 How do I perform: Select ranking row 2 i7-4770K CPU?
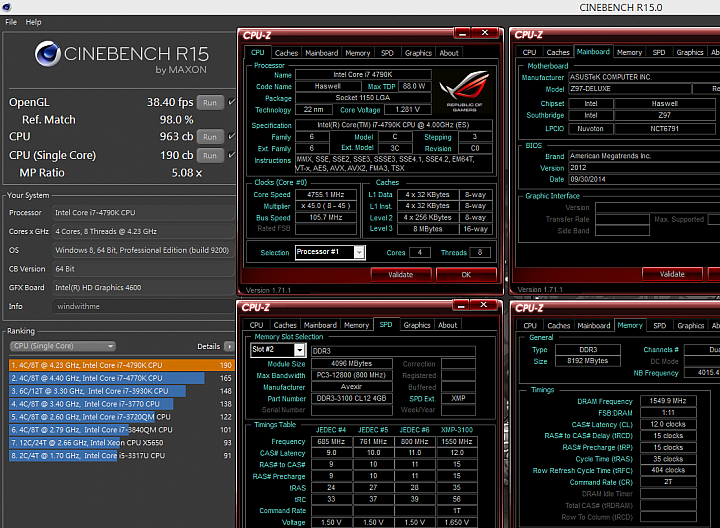(122, 378)
